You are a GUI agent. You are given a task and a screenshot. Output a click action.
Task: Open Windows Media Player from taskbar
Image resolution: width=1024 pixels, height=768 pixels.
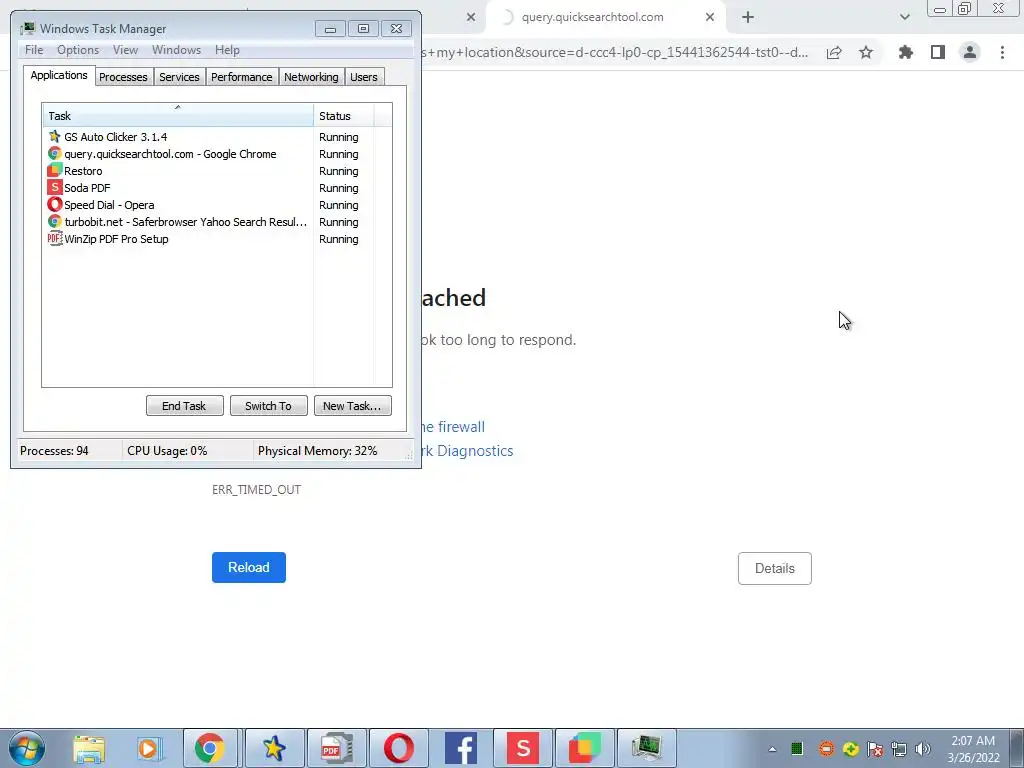pos(149,748)
